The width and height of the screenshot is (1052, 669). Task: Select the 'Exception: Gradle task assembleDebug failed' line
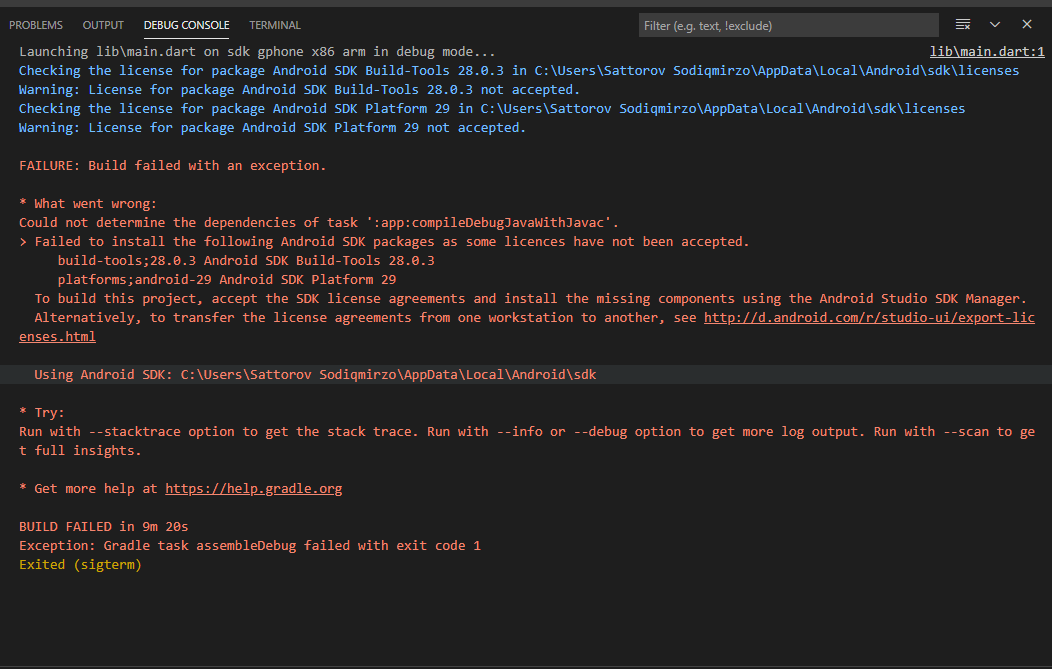[x=250, y=546]
